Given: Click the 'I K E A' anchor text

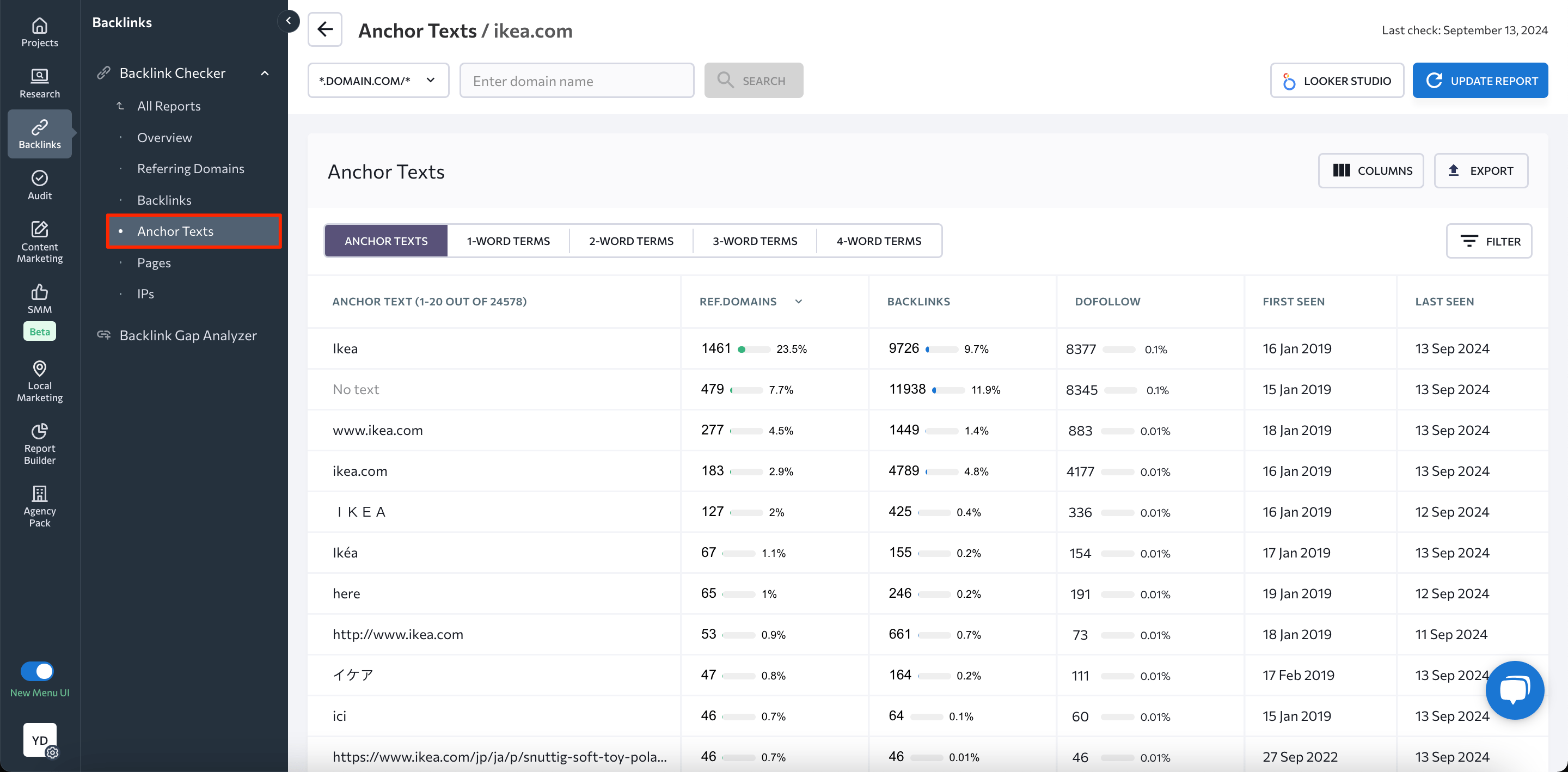Looking at the screenshot, I should coord(360,512).
